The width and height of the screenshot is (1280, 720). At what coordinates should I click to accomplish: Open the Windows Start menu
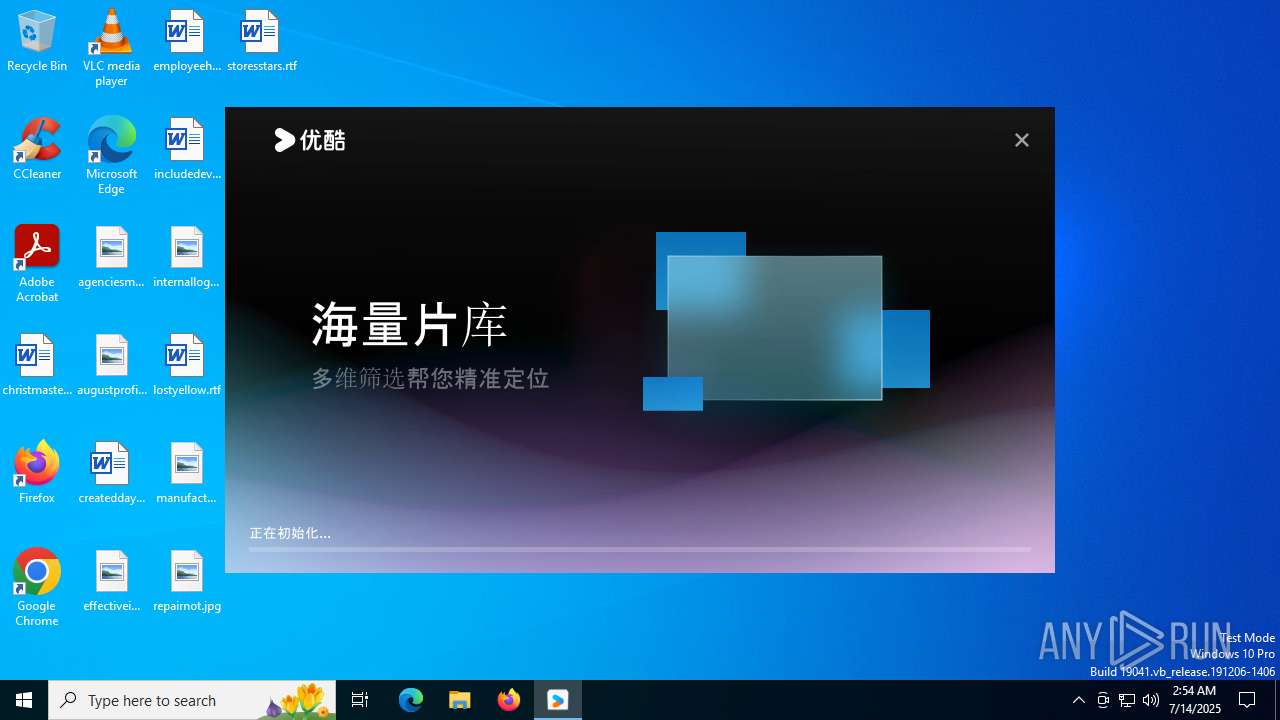(24, 700)
